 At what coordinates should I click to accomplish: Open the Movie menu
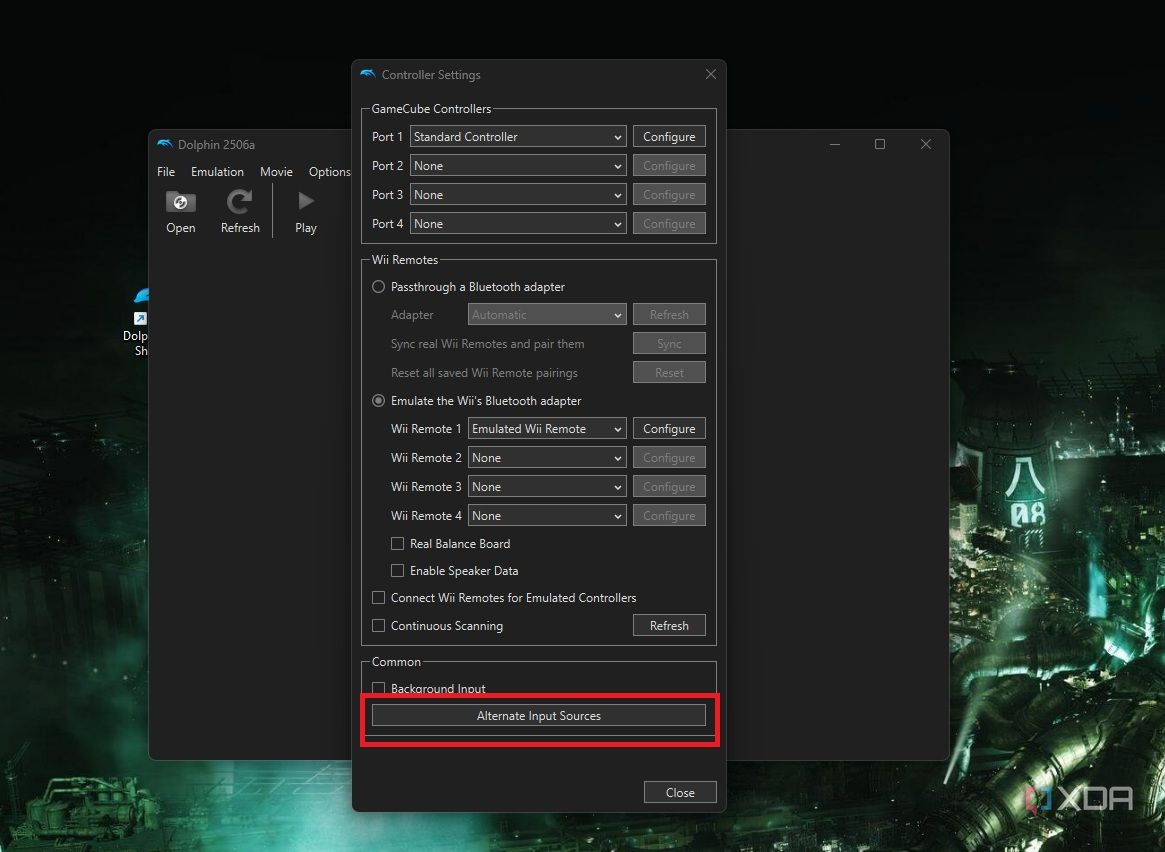(276, 172)
